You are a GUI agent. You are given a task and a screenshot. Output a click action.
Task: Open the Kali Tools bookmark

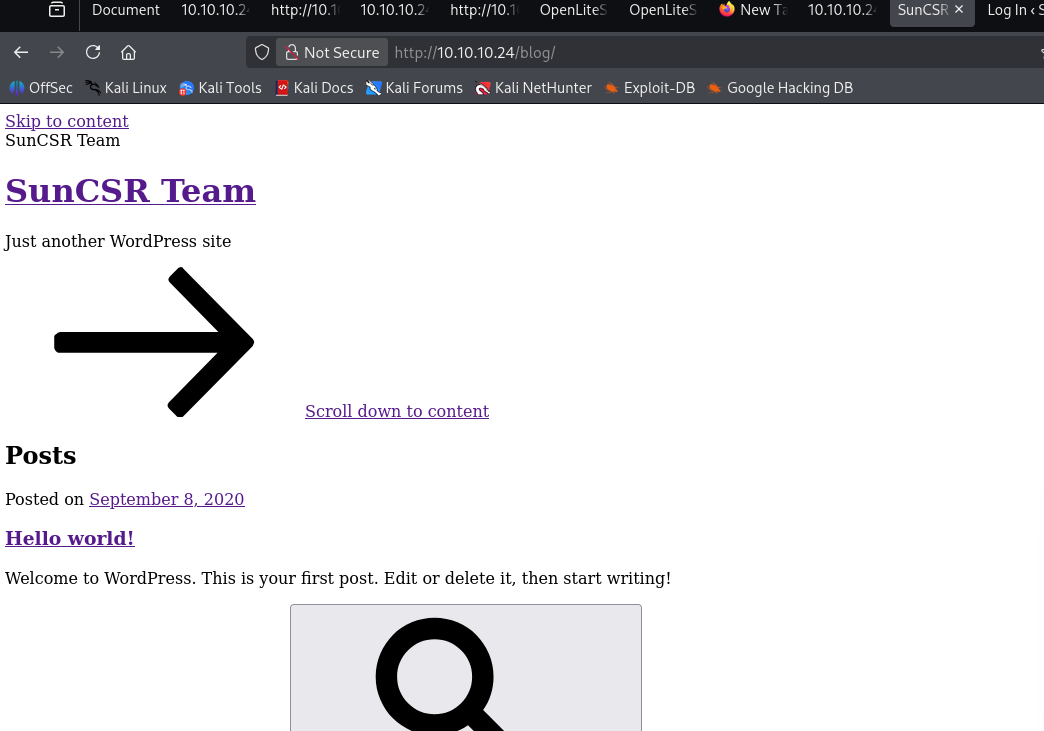pyautogui.click(x=220, y=88)
